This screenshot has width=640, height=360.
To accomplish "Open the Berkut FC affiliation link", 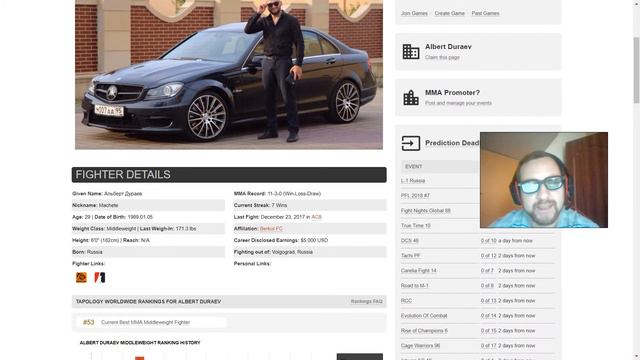I will [271, 229].
